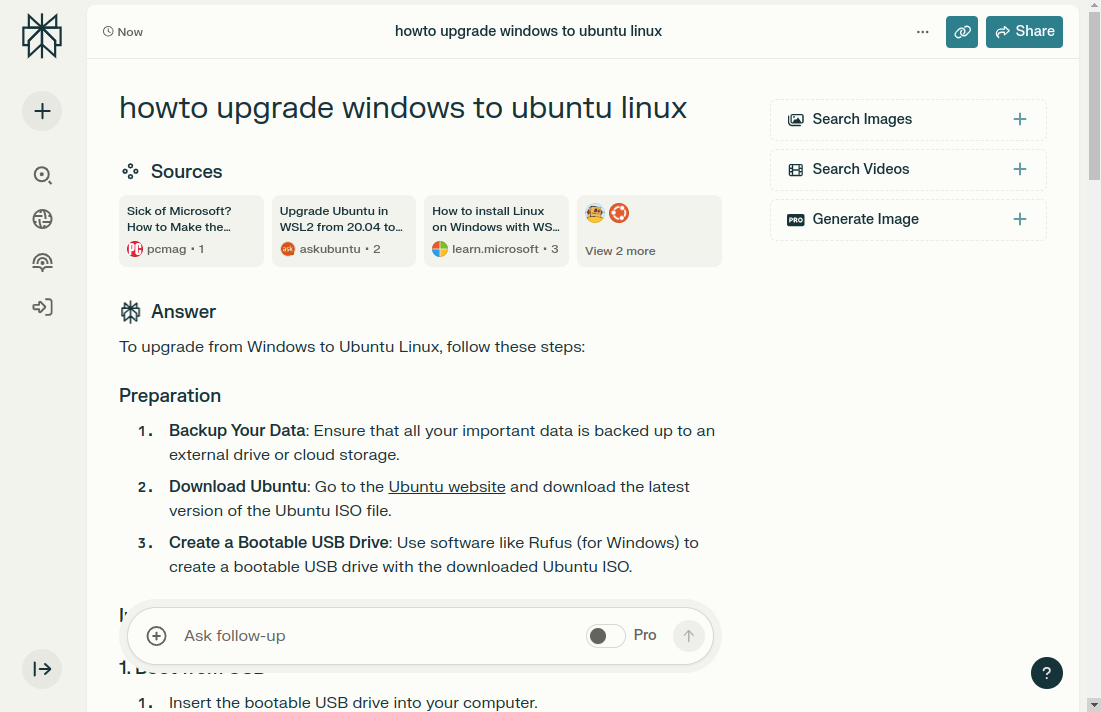Click the Share button
The image size is (1101, 712).
pyautogui.click(x=1024, y=32)
